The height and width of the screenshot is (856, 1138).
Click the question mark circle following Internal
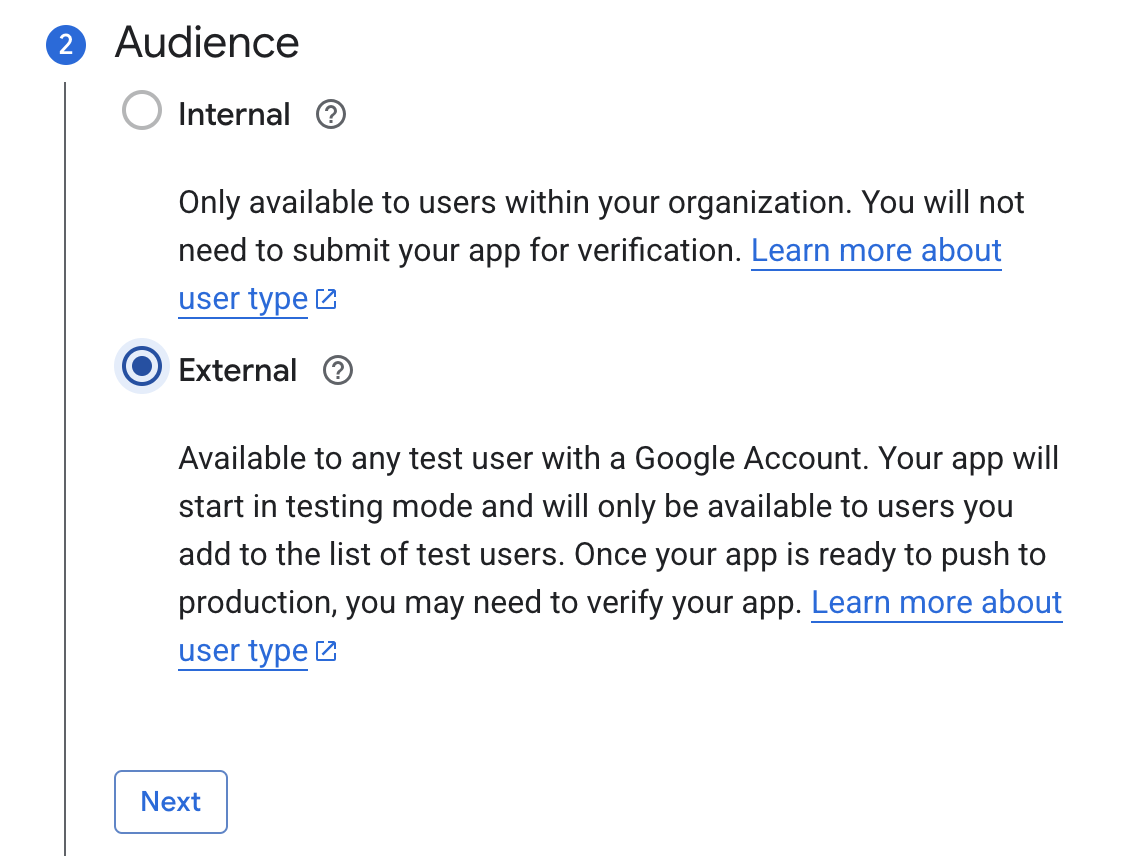330,115
